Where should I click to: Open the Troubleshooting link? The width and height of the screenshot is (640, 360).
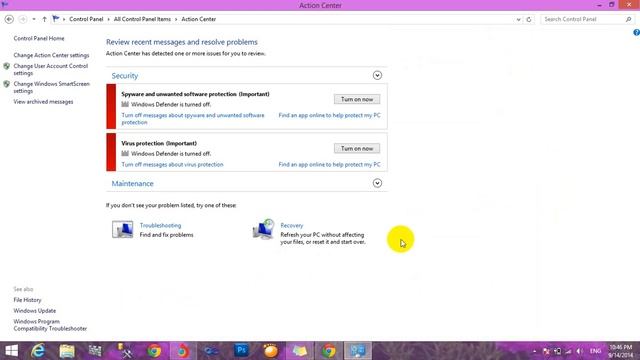160,225
